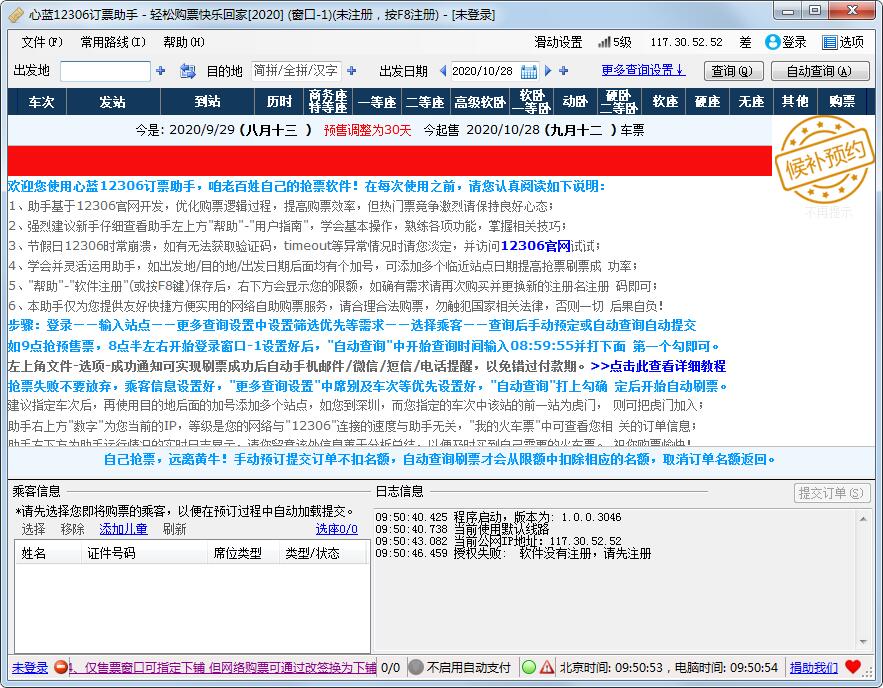The width and height of the screenshot is (883, 688).
Task: Click the 查询(Q) button
Action: point(733,71)
